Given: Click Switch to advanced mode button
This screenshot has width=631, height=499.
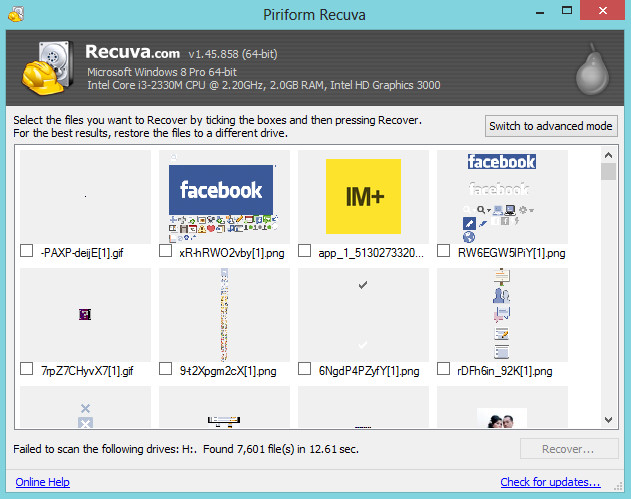Looking at the screenshot, I should pos(551,126).
